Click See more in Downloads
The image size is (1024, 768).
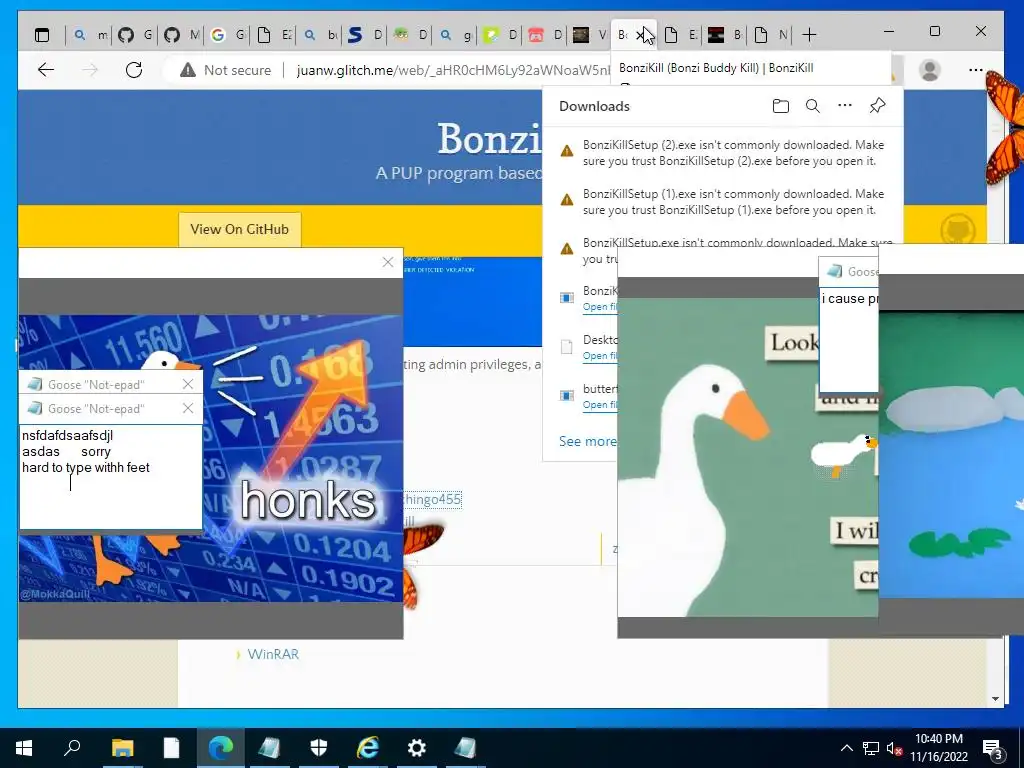tap(587, 441)
